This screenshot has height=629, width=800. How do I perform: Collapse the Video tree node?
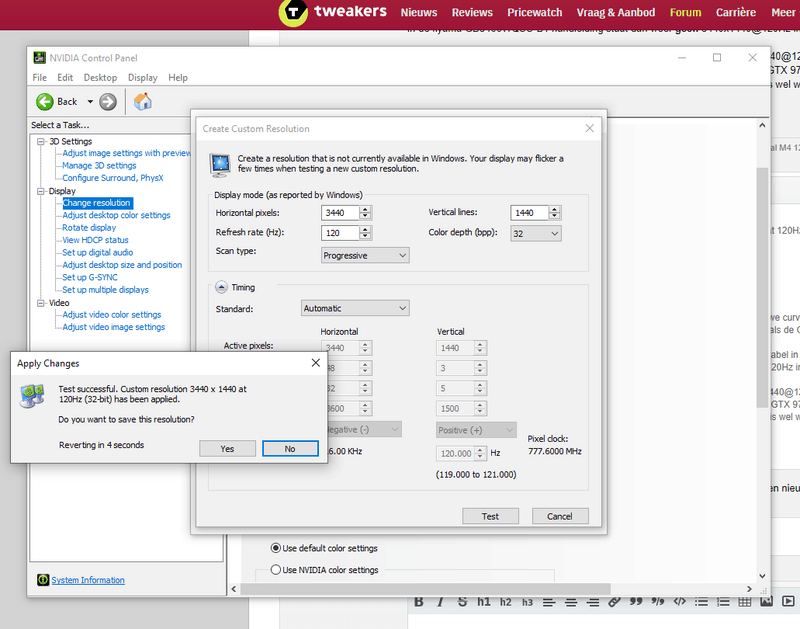[41, 303]
